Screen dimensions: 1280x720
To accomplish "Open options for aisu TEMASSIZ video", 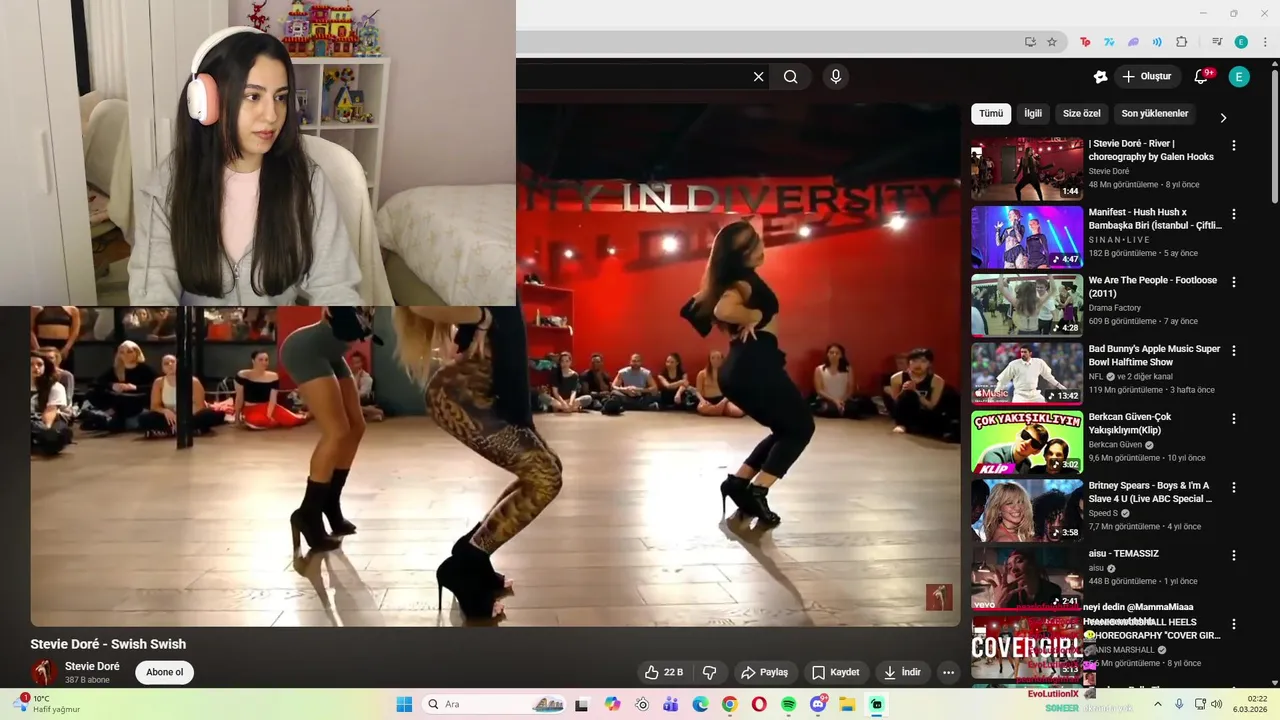I will [1233, 555].
